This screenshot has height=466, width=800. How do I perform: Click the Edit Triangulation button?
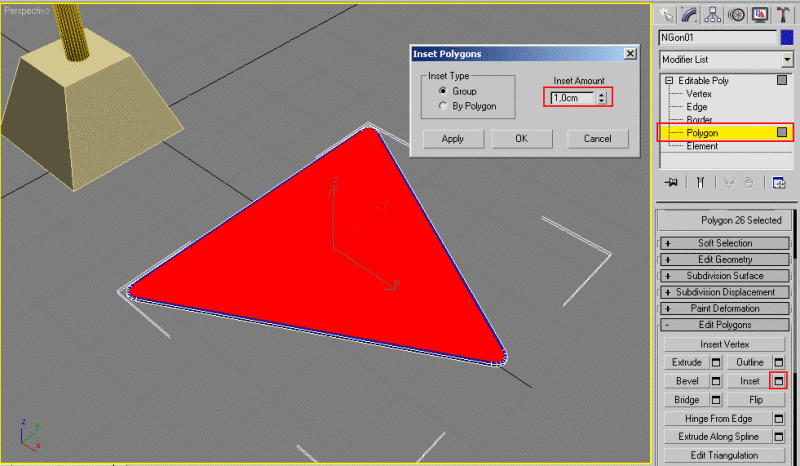(x=724, y=455)
